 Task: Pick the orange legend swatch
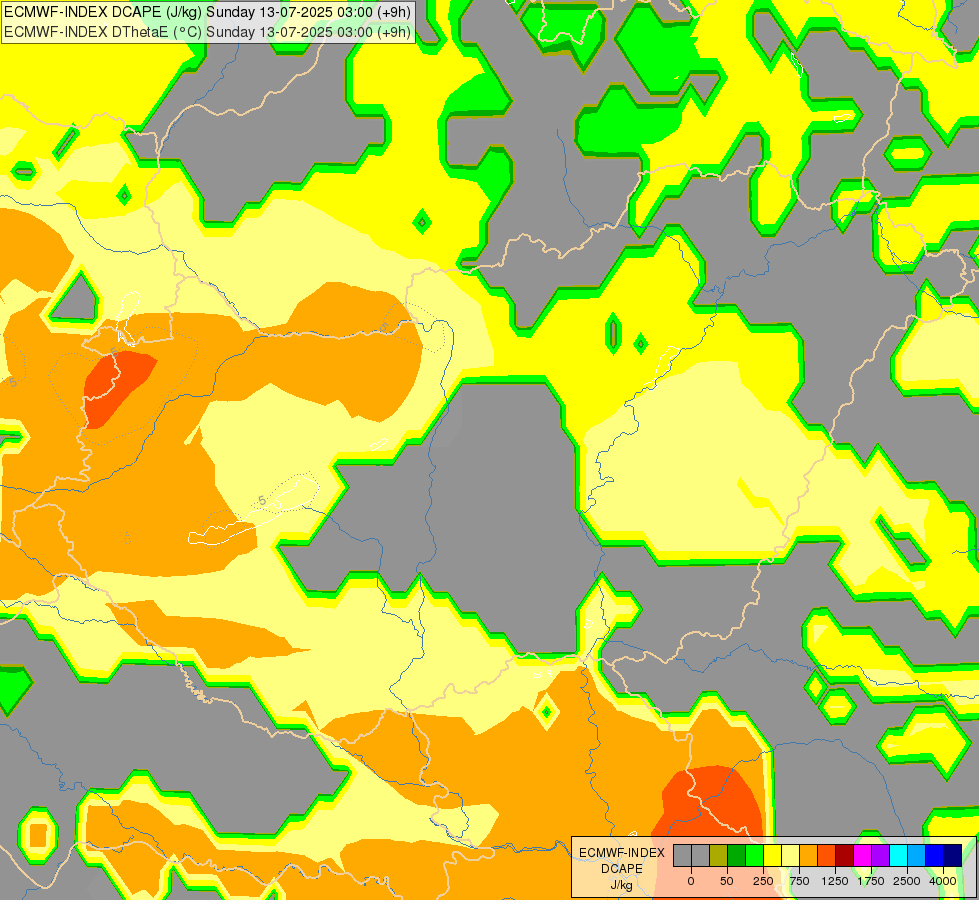809,856
